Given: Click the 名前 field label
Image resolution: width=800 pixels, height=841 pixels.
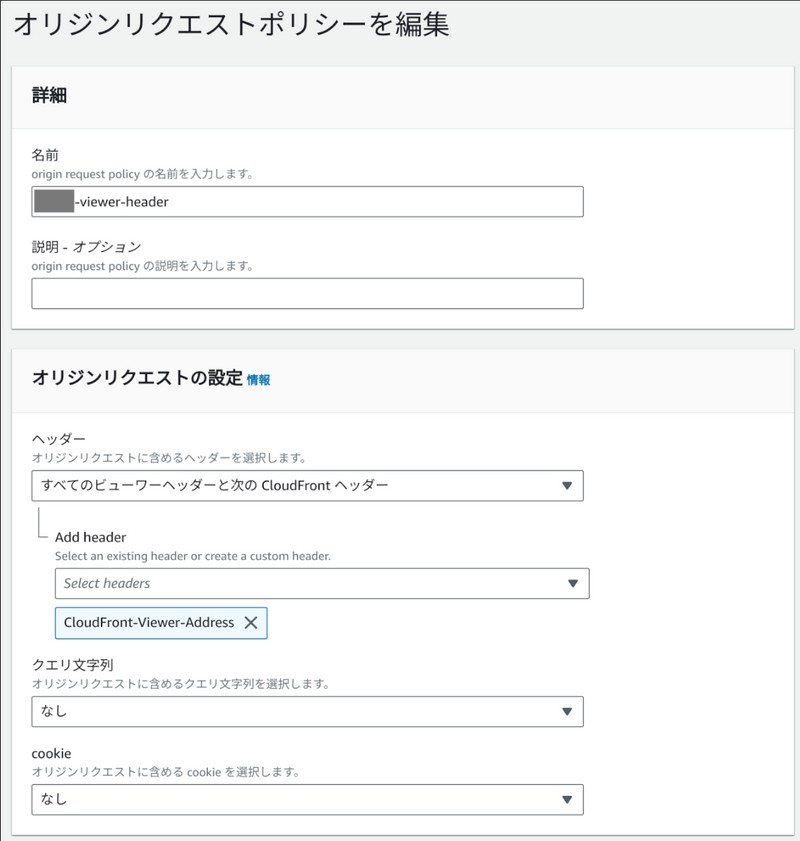Looking at the screenshot, I should tap(45, 155).
